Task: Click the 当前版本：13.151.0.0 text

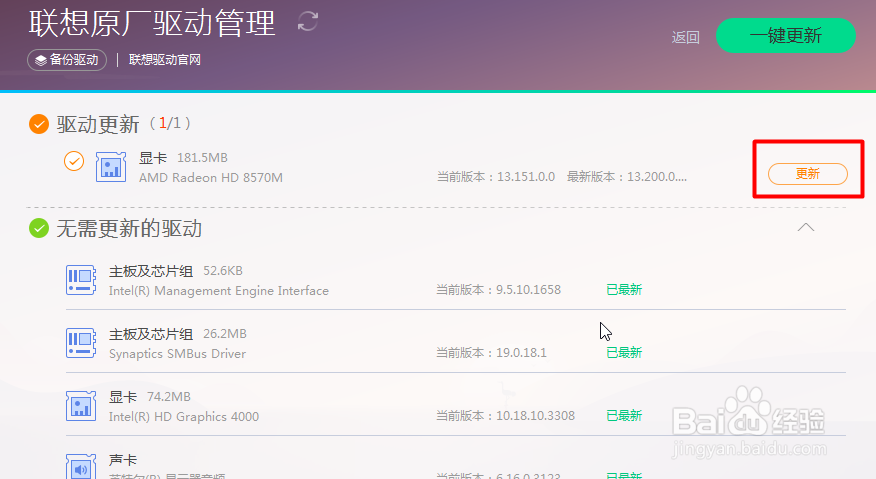Action: [x=496, y=177]
